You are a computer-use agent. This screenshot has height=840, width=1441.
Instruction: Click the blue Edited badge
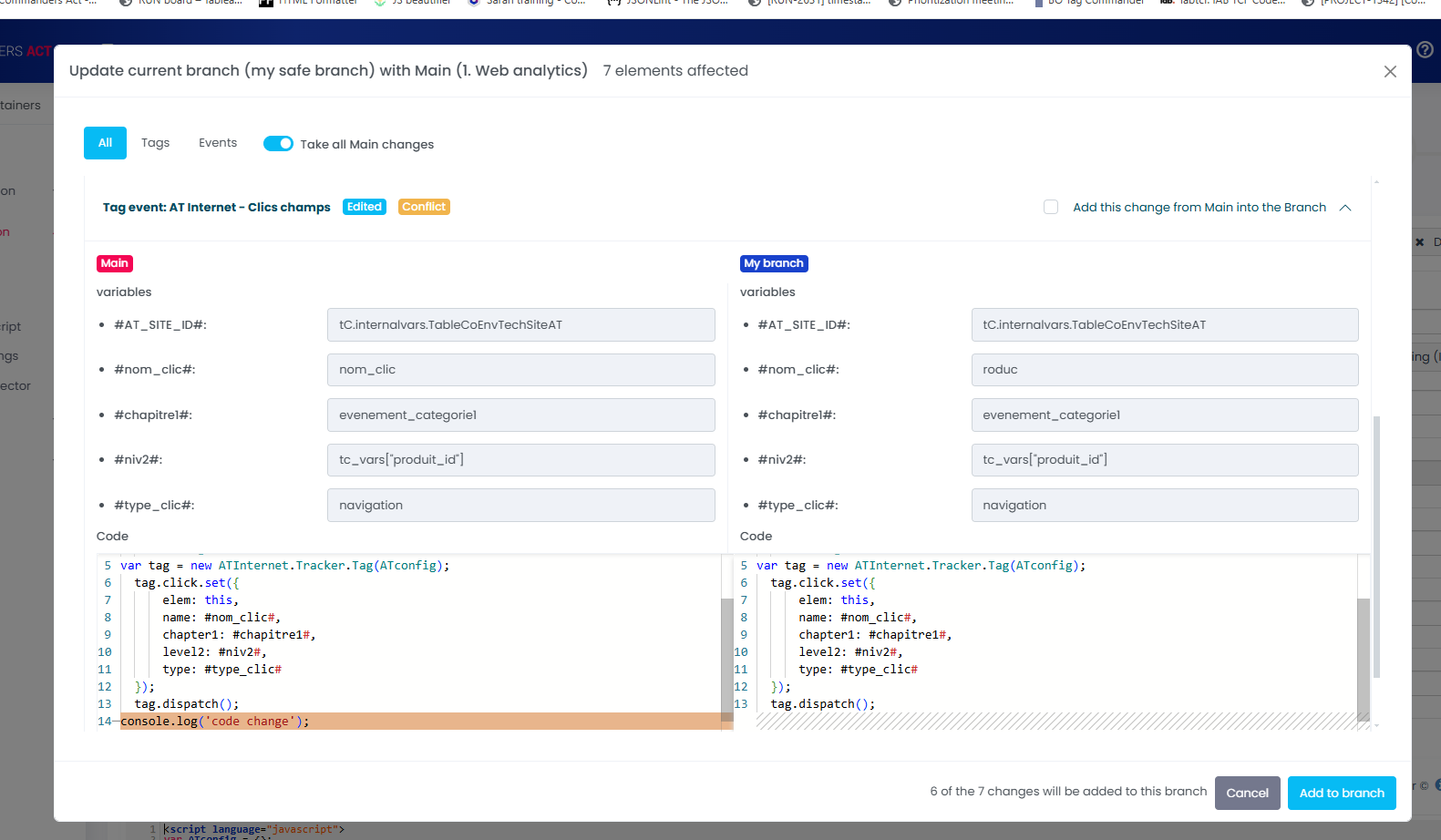[x=364, y=207]
